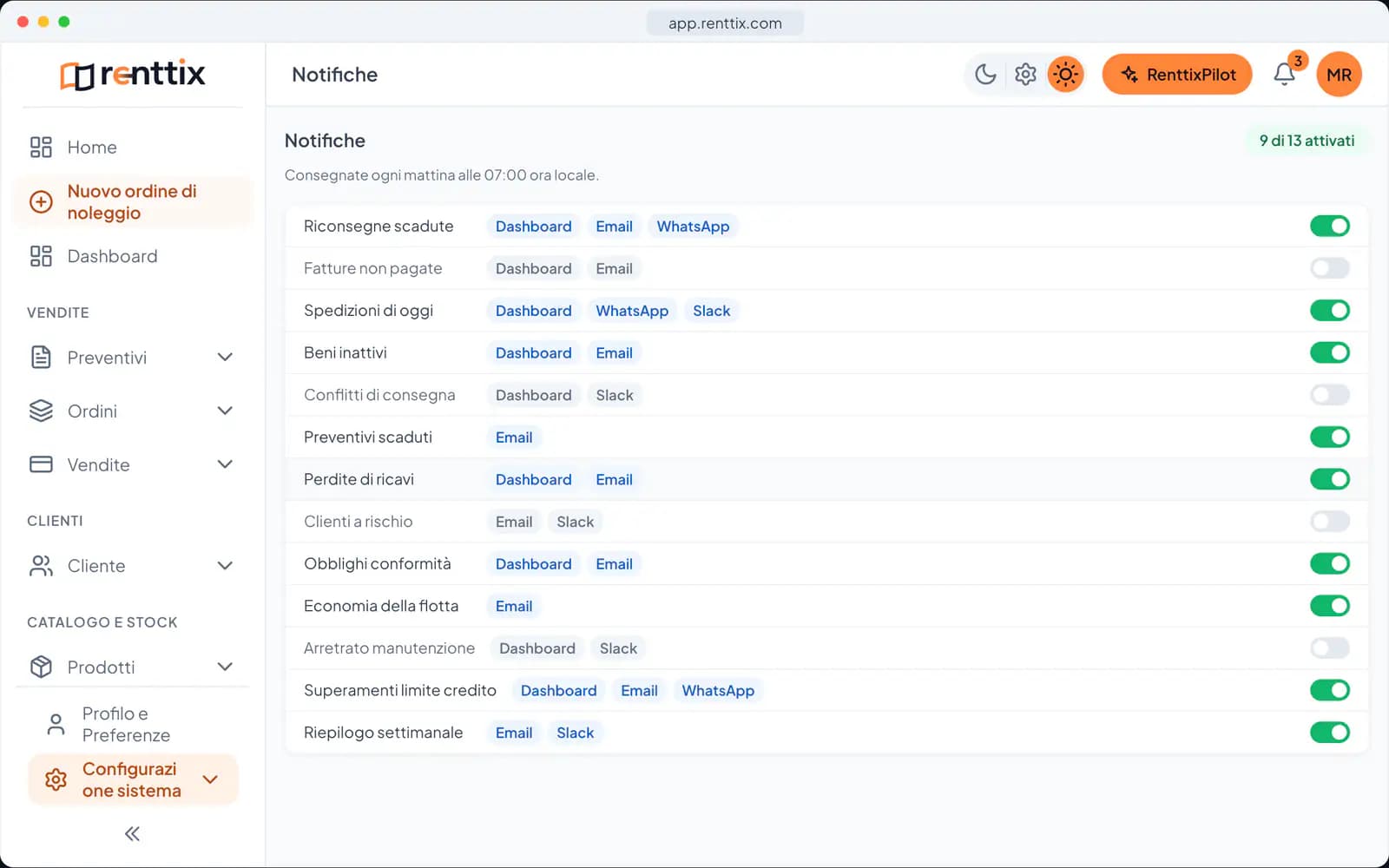
Task: Disable Riepilogo settimanale toggle
Action: coord(1330,733)
